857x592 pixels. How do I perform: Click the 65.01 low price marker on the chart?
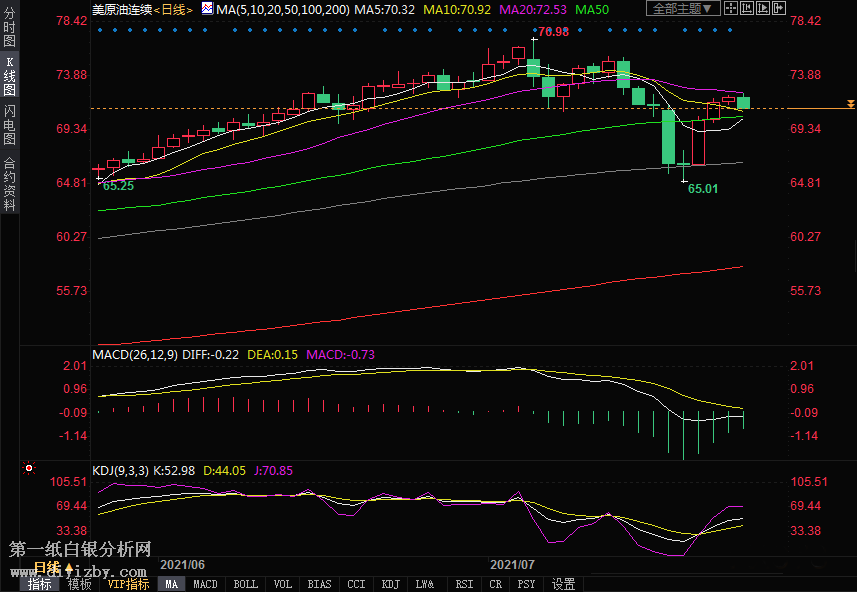pyautogui.click(x=703, y=188)
